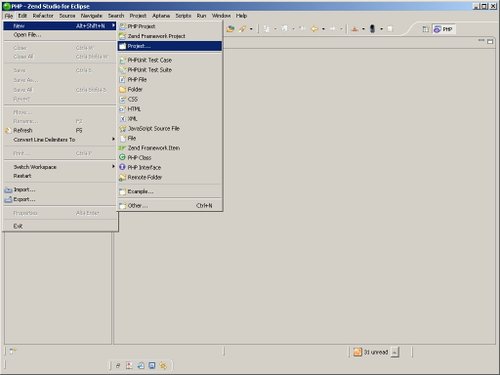Select Zend Framework Project entry

point(170,36)
